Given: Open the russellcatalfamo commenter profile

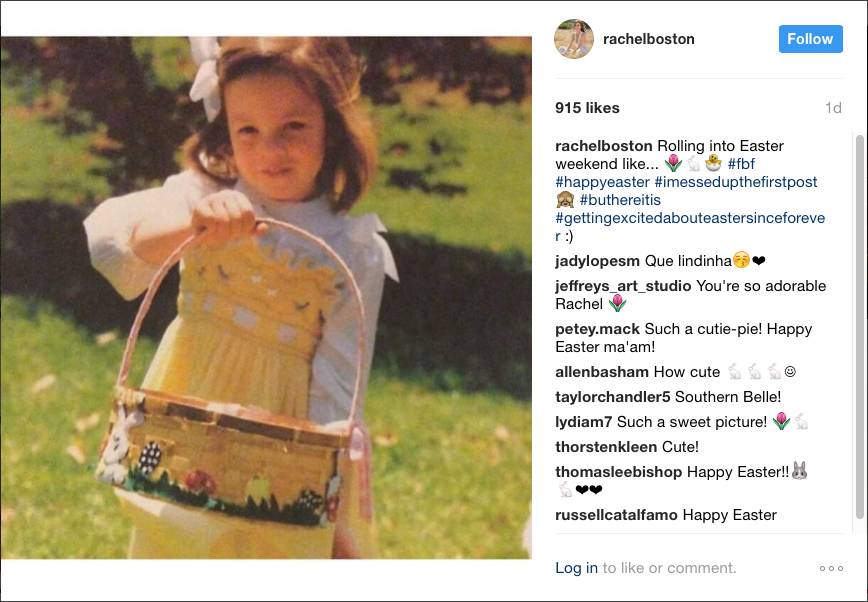Looking at the screenshot, I should point(616,515).
